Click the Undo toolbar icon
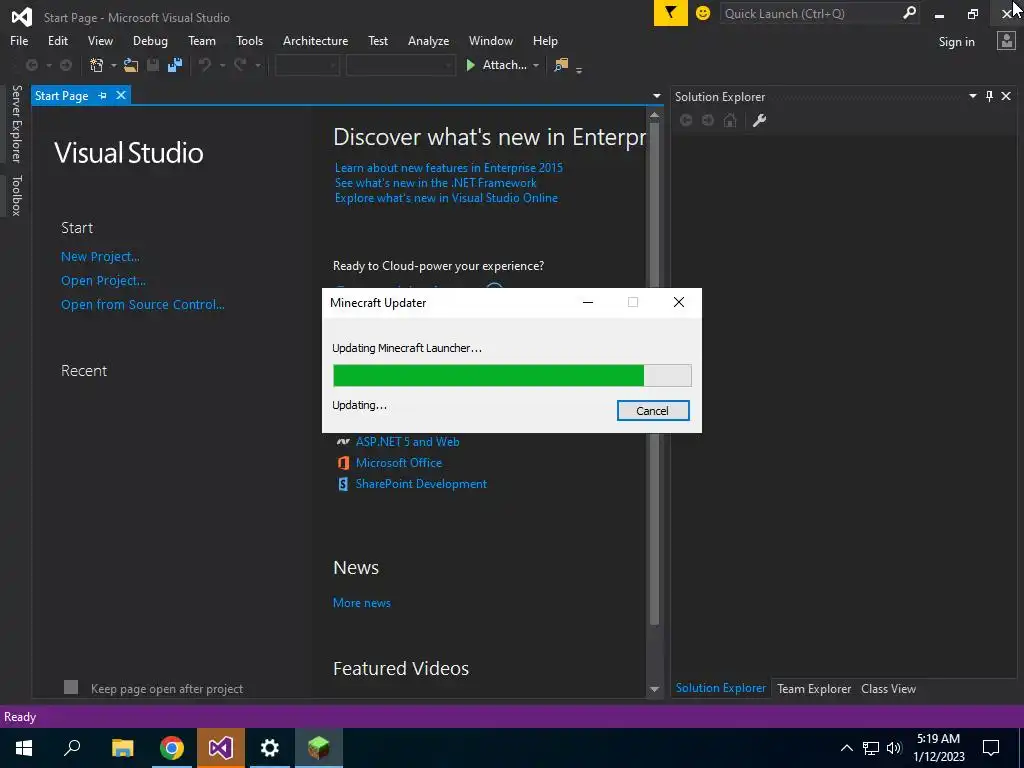 (205, 65)
